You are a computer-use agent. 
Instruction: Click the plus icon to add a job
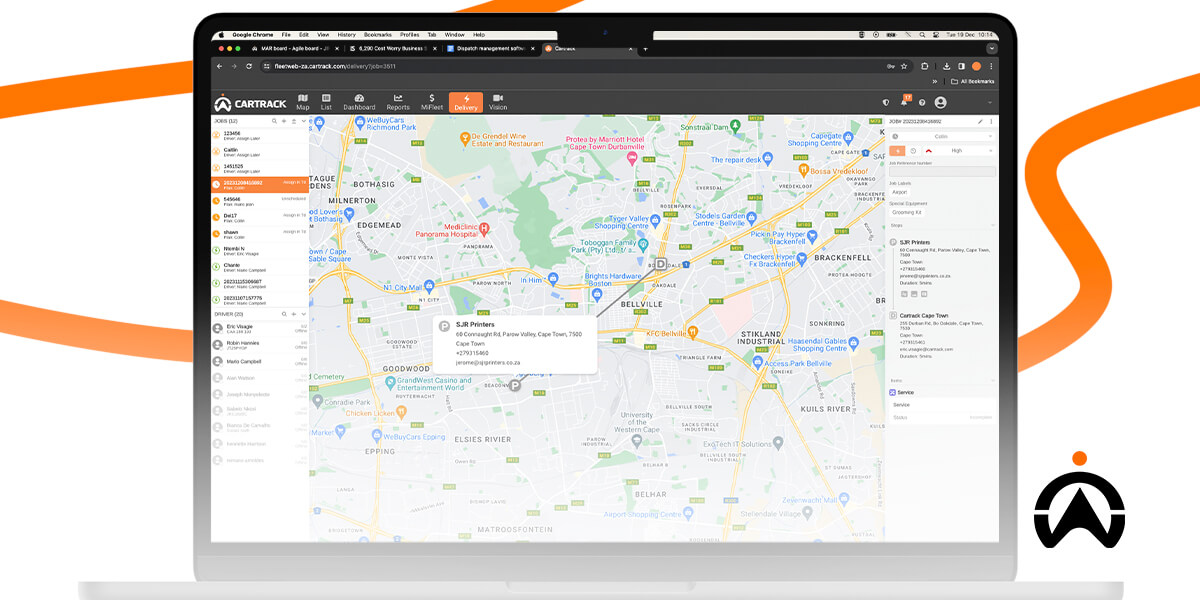click(284, 121)
